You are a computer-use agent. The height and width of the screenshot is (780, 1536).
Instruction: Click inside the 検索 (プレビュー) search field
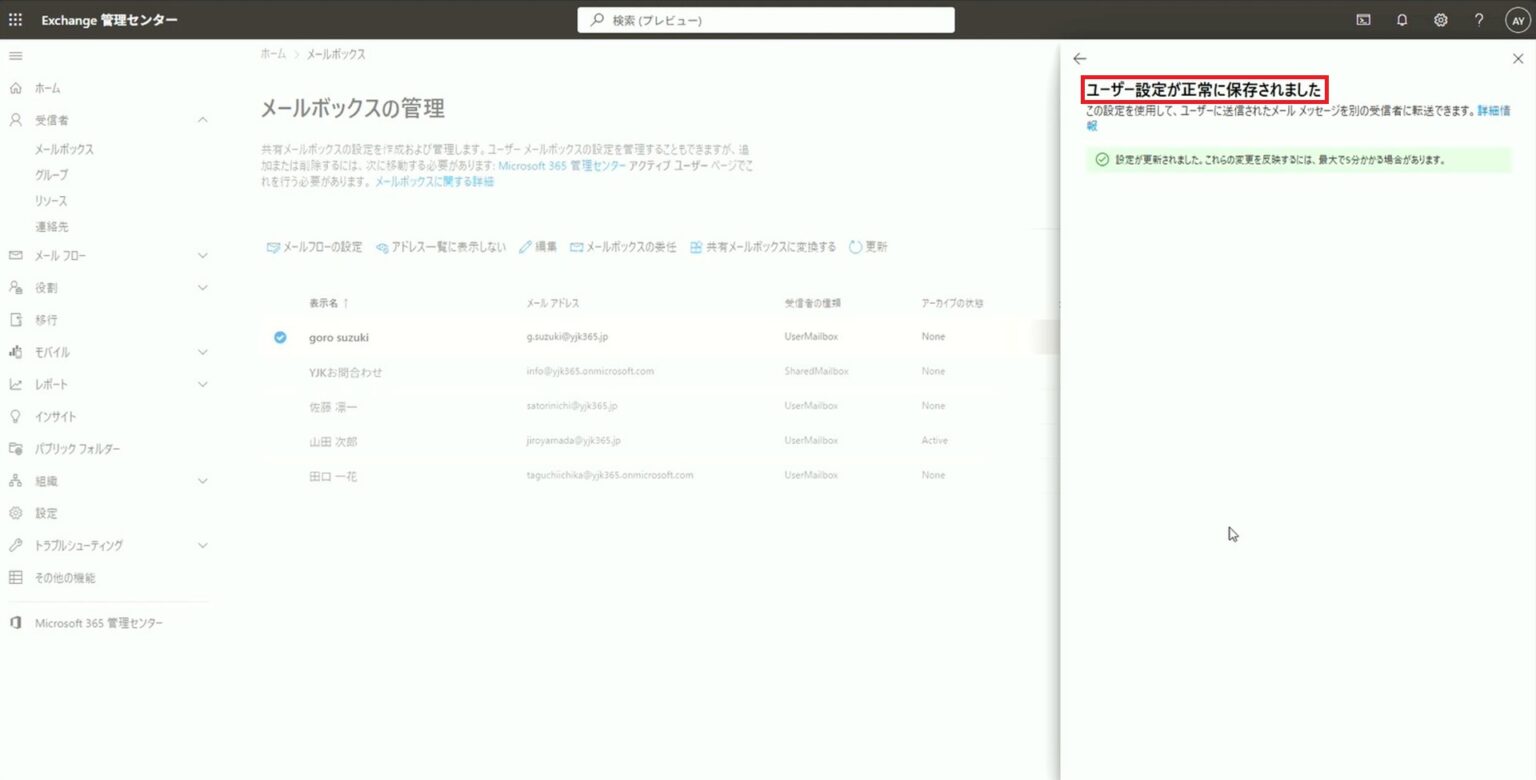pos(766,19)
